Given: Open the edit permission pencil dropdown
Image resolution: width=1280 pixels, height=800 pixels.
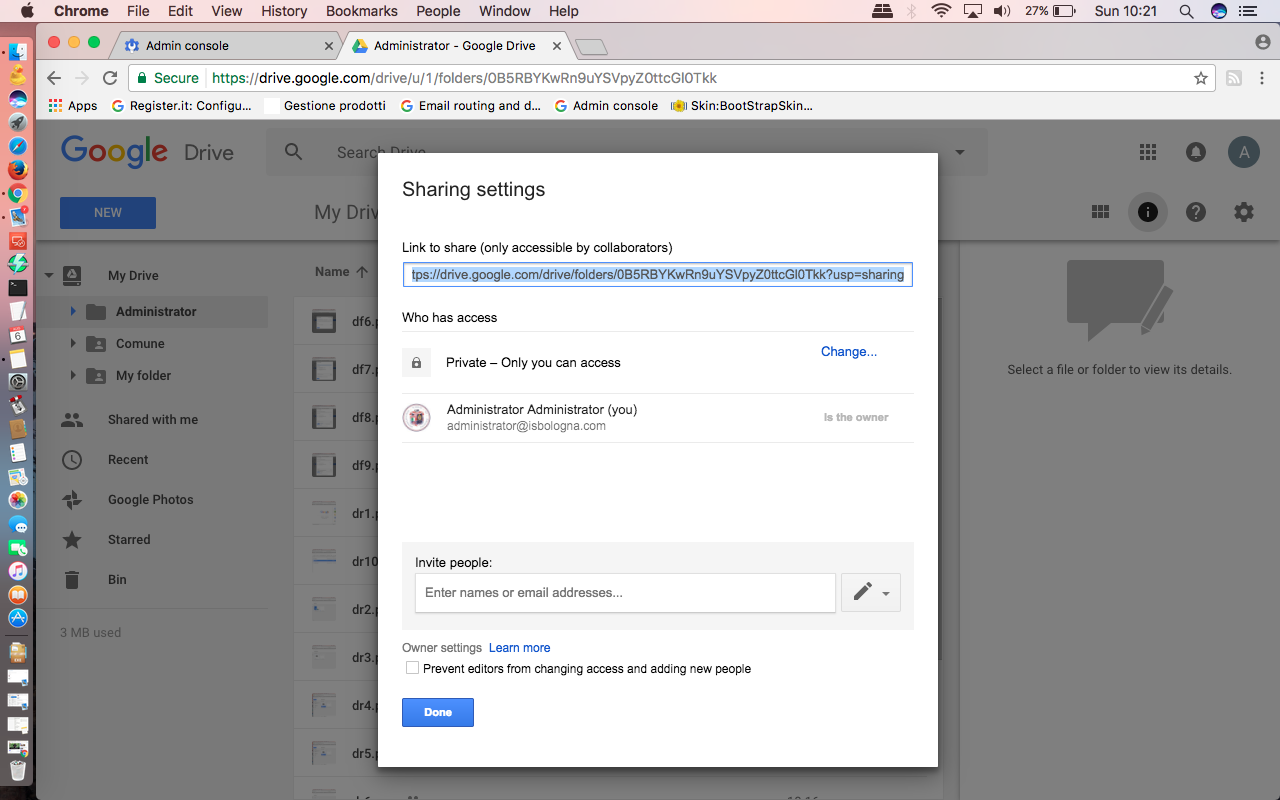Looking at the screenshot, I should click(871, 592).
